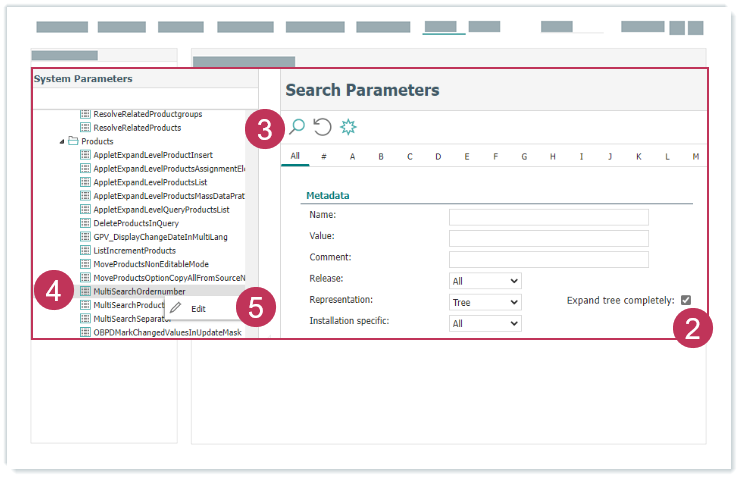Click the icon beside ResolveRelatedProducts
The image size is (741, 479).
(85, 128)
